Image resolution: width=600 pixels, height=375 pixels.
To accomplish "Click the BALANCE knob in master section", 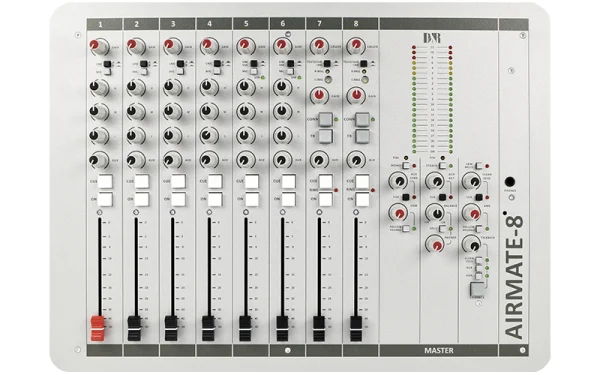I will [x=435, y=212].
